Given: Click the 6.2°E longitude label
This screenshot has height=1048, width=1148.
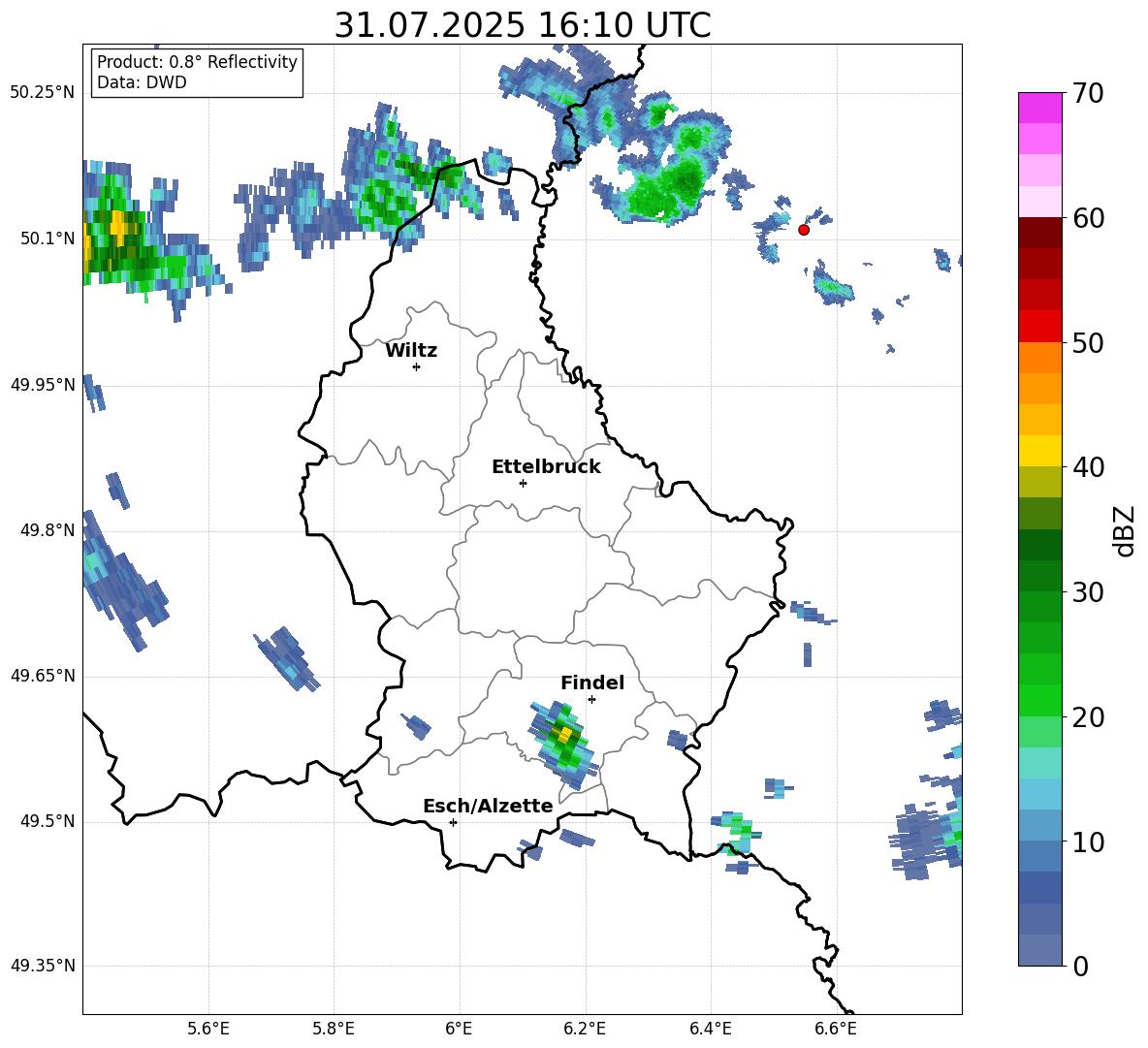Looking at the screenshot, I should click(x=585, y=1029).
